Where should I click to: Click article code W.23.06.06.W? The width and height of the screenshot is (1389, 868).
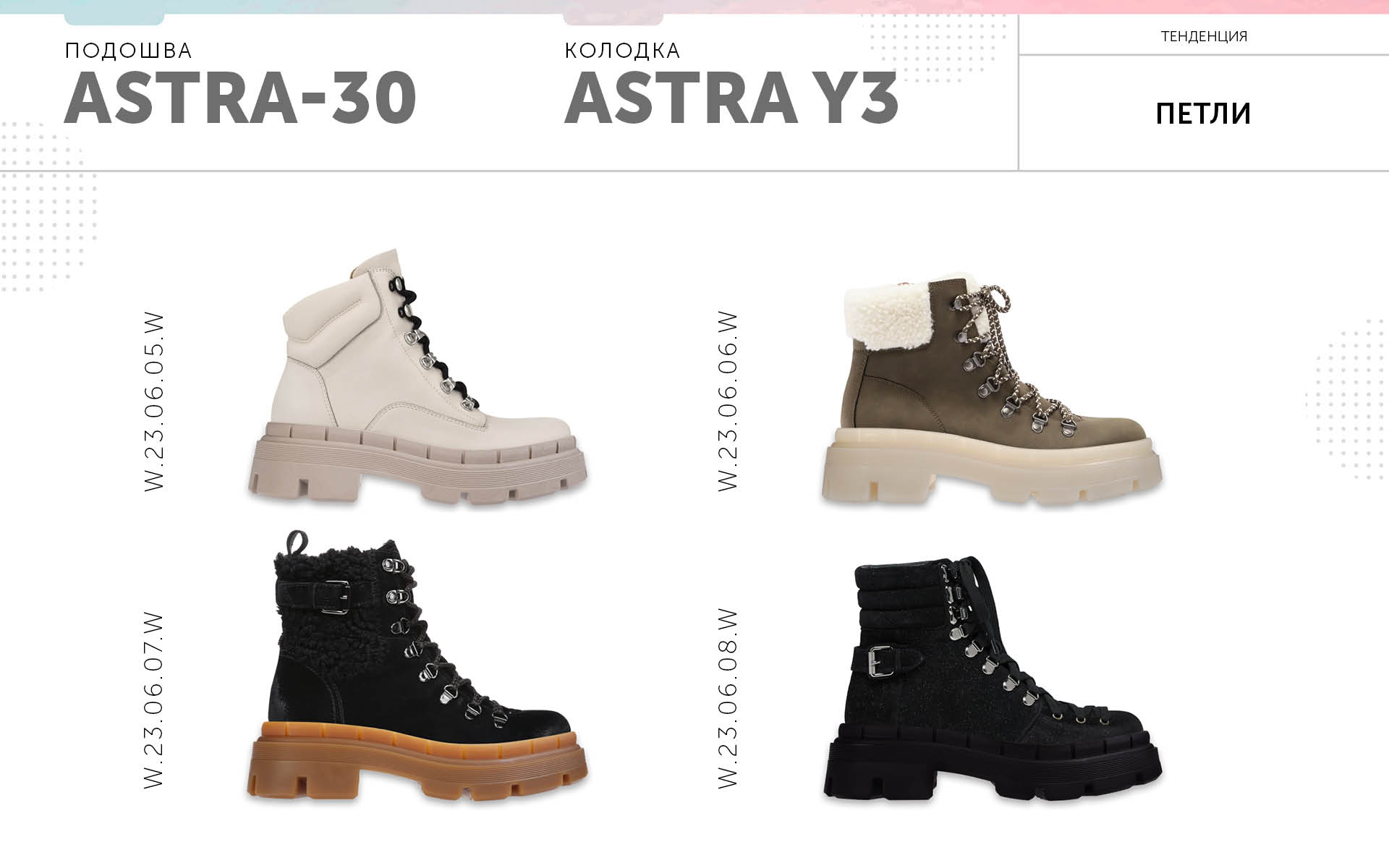(x=728, y=402)
